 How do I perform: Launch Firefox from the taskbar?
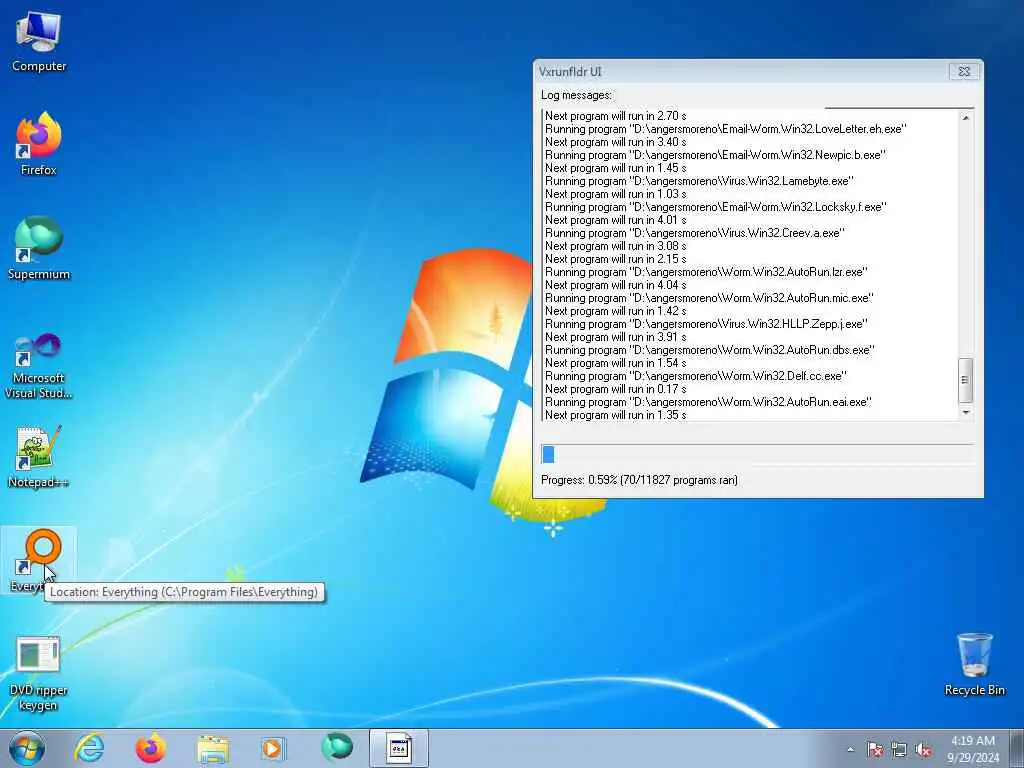point(150,748)
